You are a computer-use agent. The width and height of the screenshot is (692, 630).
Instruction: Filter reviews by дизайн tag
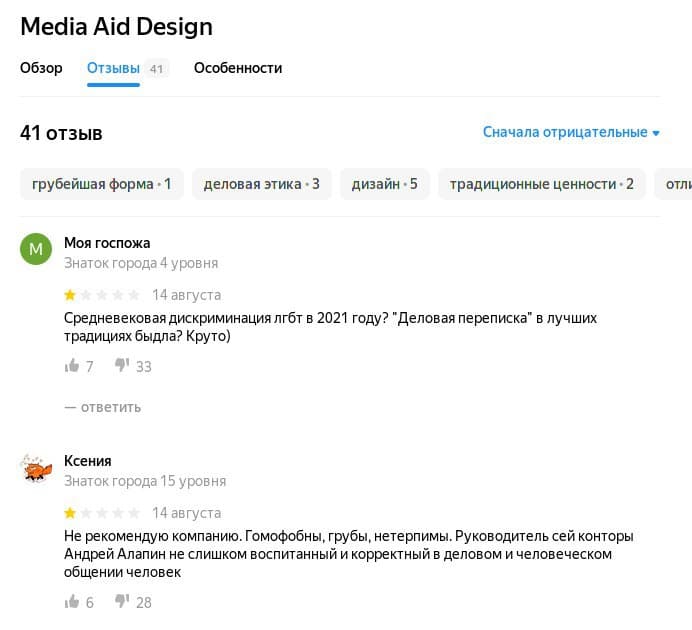[x=384, y=184]
